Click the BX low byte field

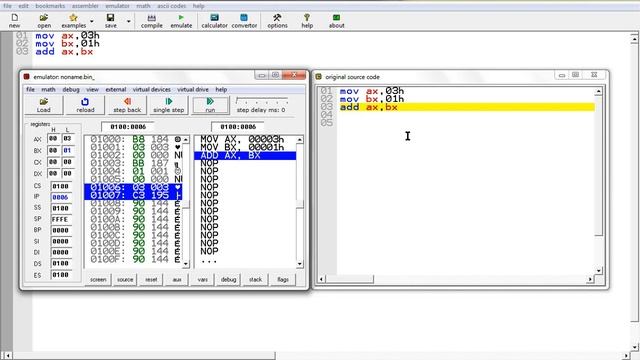tap(68, 150)
